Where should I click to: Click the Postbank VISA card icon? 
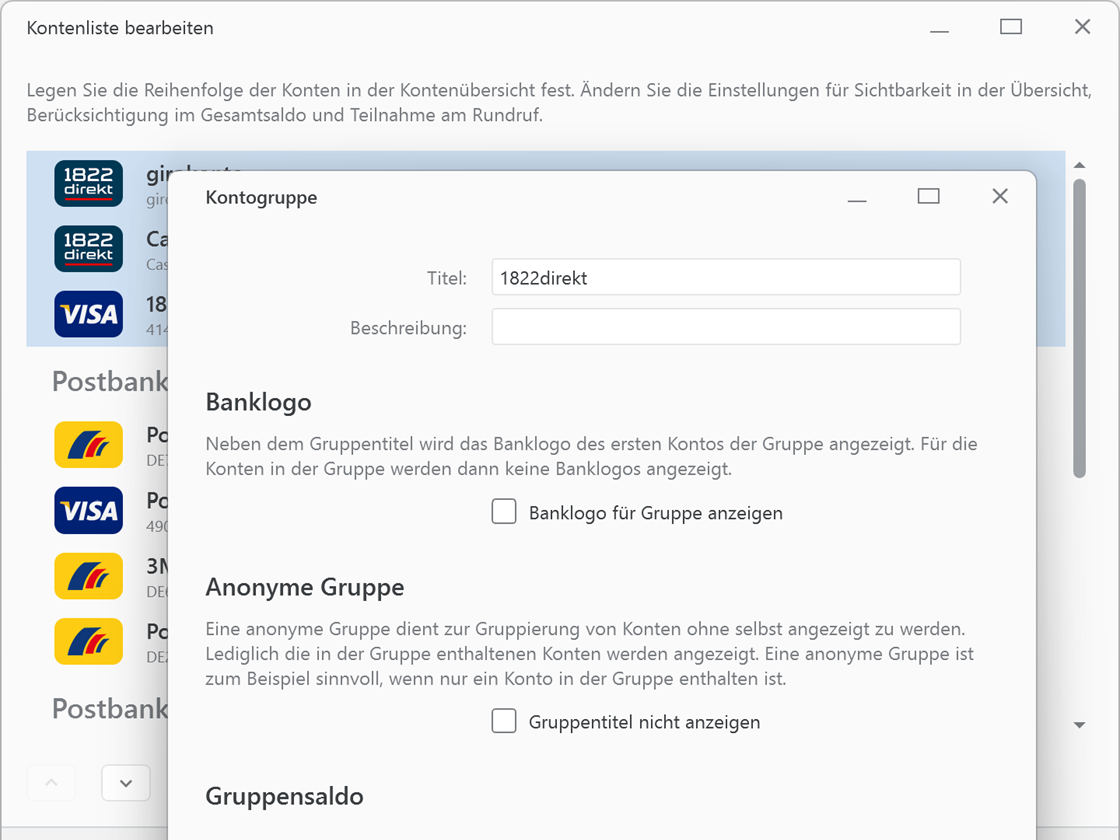[88, 510]
